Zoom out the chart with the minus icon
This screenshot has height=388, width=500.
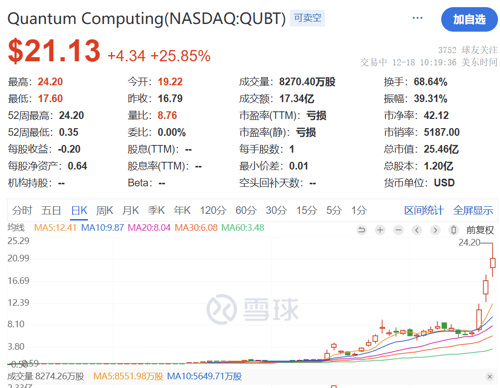[398, 230]
